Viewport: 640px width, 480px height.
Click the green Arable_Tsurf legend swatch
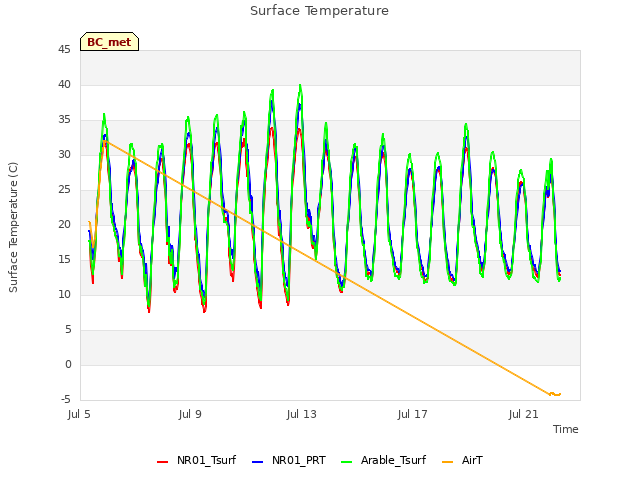tap(347, 462)
